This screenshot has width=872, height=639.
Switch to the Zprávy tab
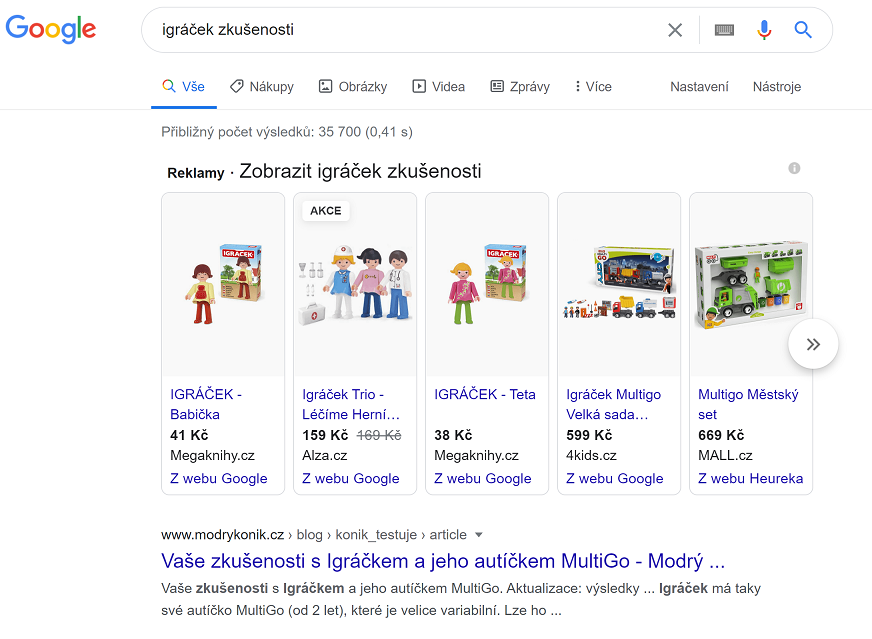pyautogui.click(x=520, y=87)
